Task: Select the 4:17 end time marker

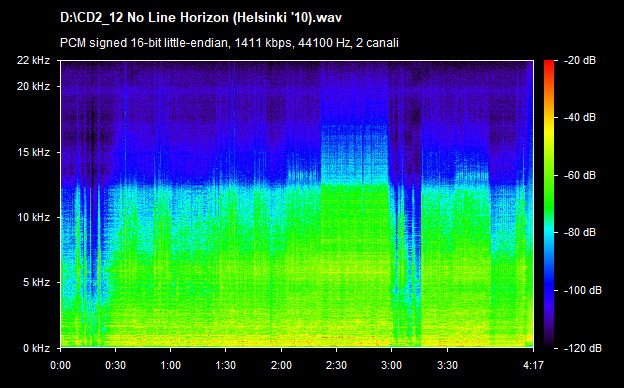Action: point(533,365)
